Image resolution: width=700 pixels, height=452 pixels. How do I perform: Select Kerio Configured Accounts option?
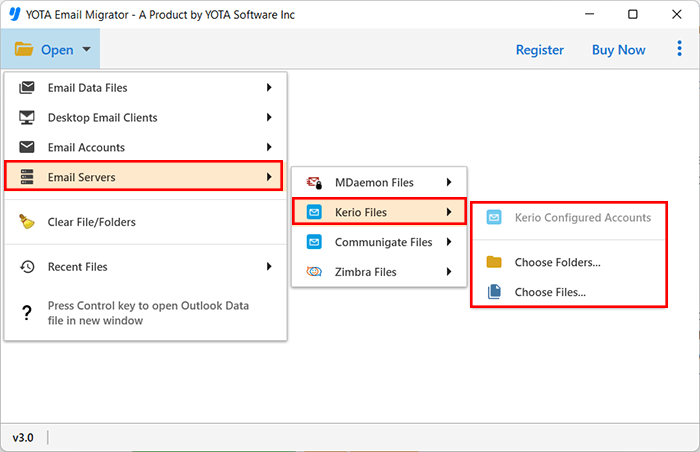(x=582, y=217)
